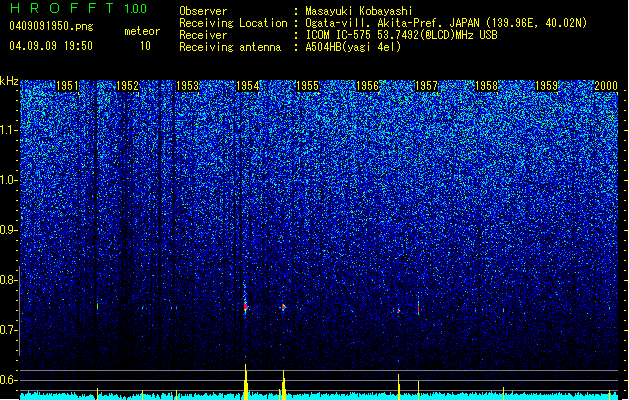Screen dimensions: 629x400
Task: Click the red vertical echo at 1957
Action: tap(418, 309)
